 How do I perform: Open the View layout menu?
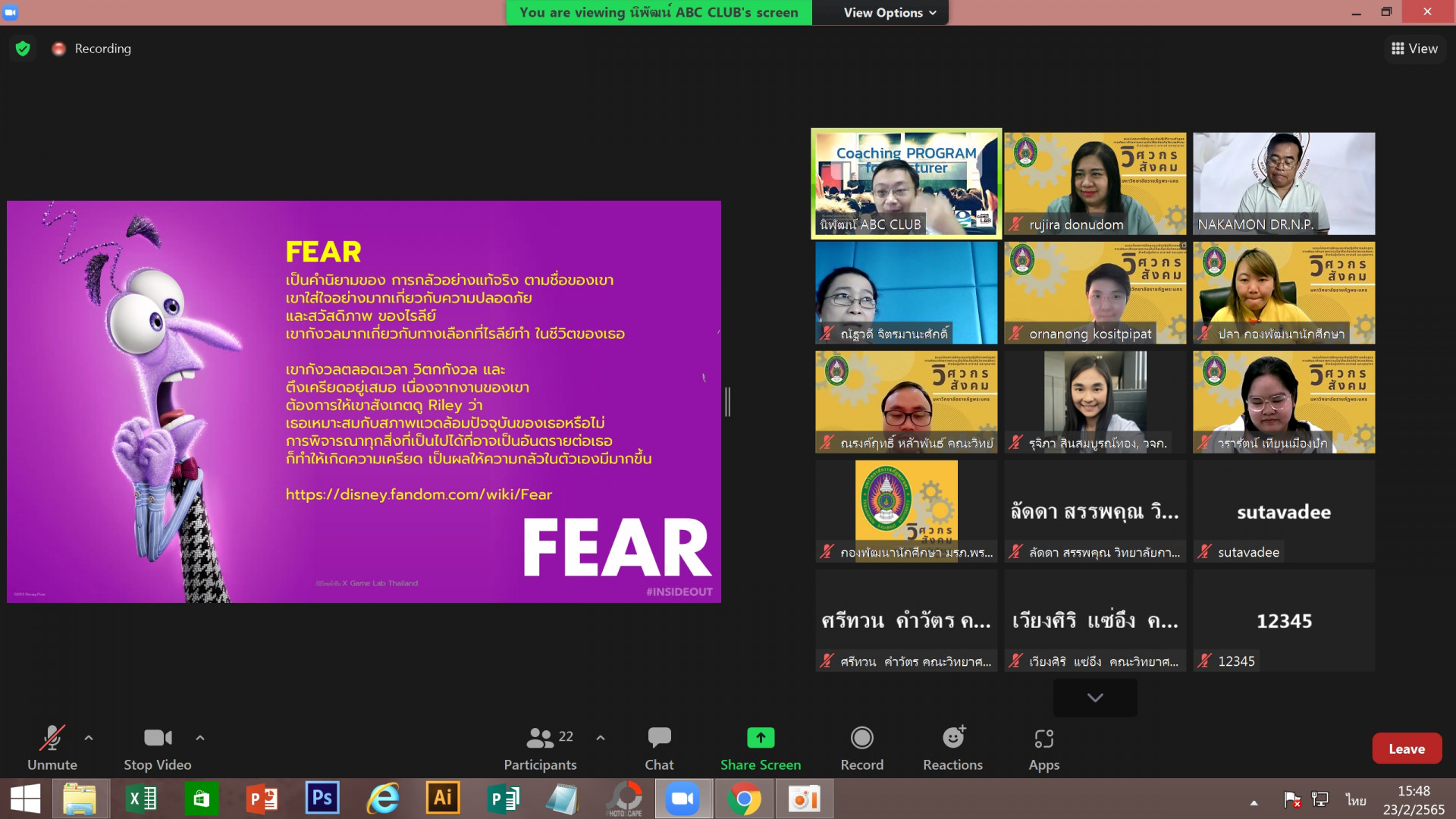pos(1414,49)
